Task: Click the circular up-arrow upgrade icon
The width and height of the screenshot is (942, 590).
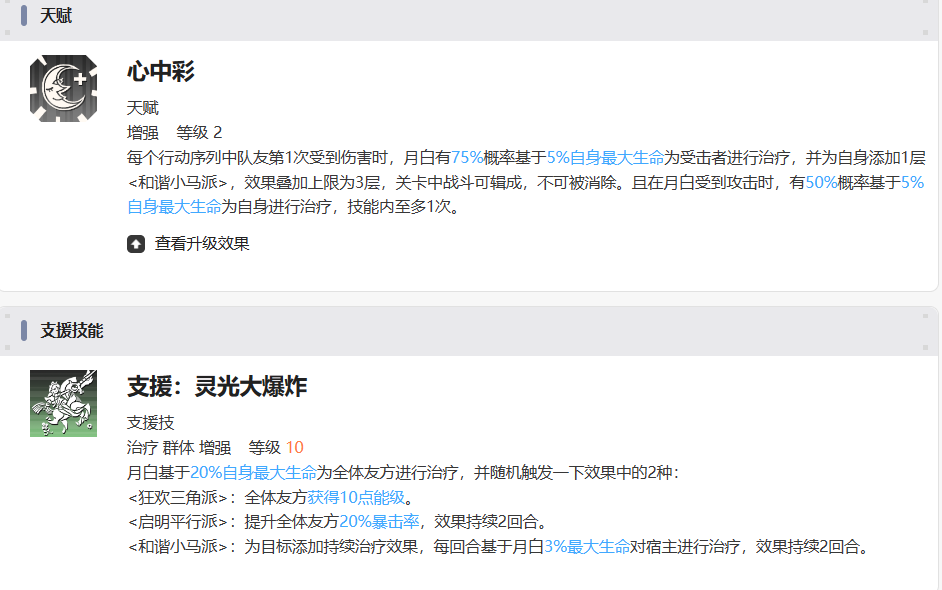Action: pos(135,243)
